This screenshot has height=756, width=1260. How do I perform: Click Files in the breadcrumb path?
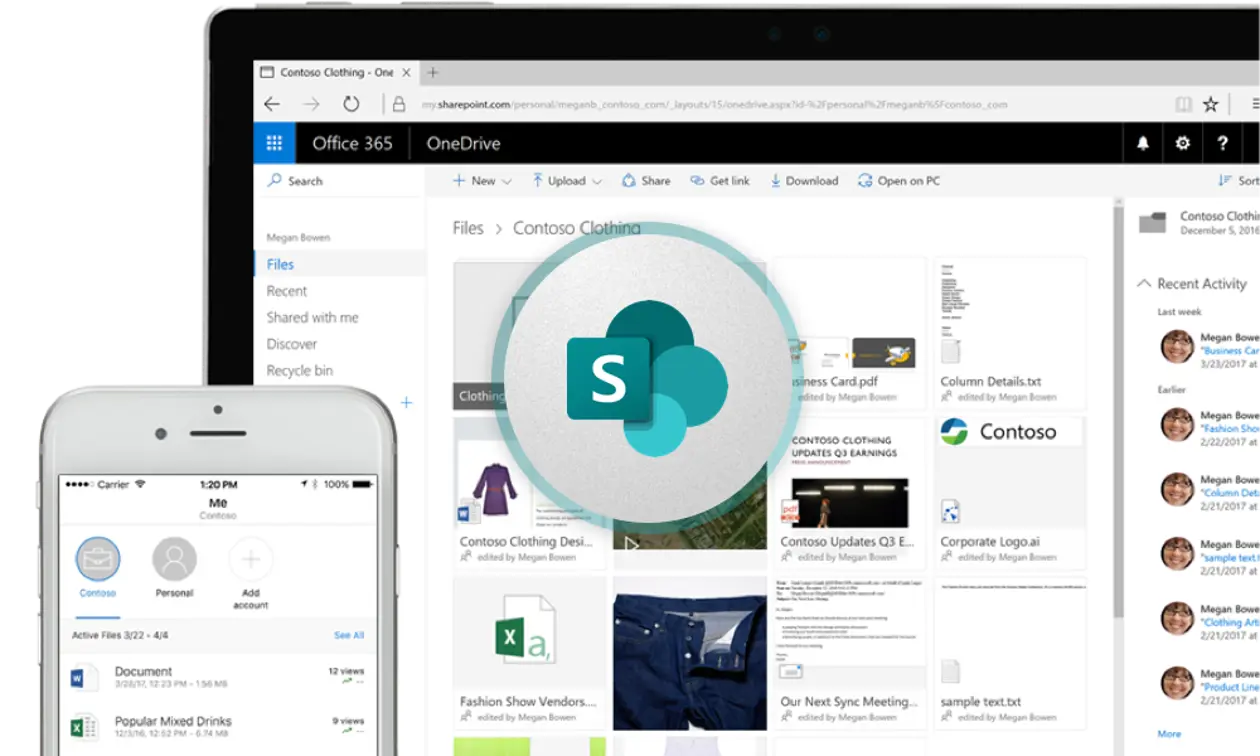click(468, 228)
